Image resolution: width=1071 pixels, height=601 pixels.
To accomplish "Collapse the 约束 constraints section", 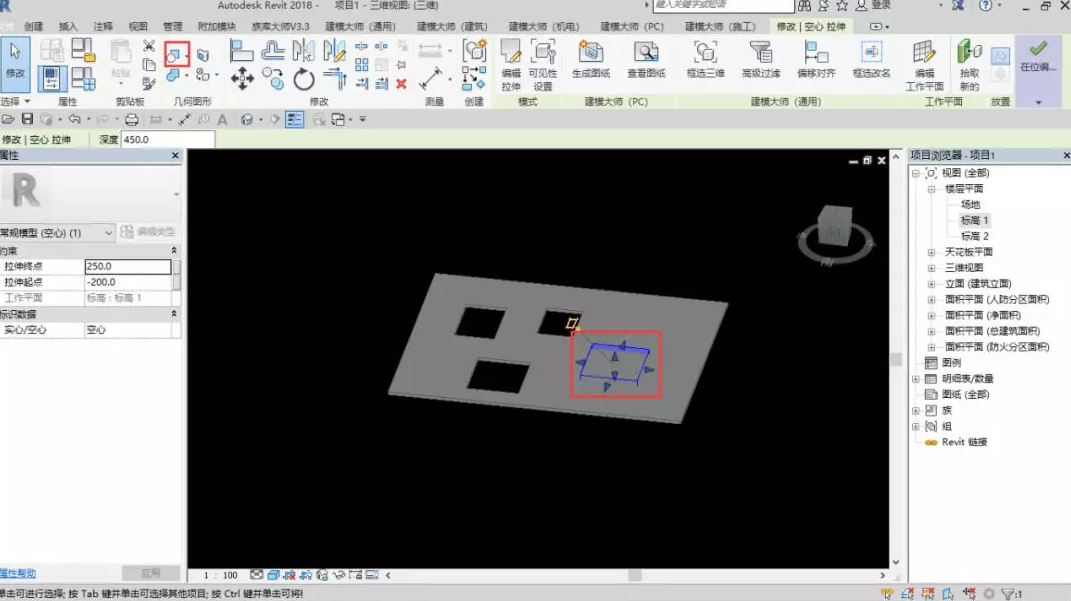I will 174,251.
